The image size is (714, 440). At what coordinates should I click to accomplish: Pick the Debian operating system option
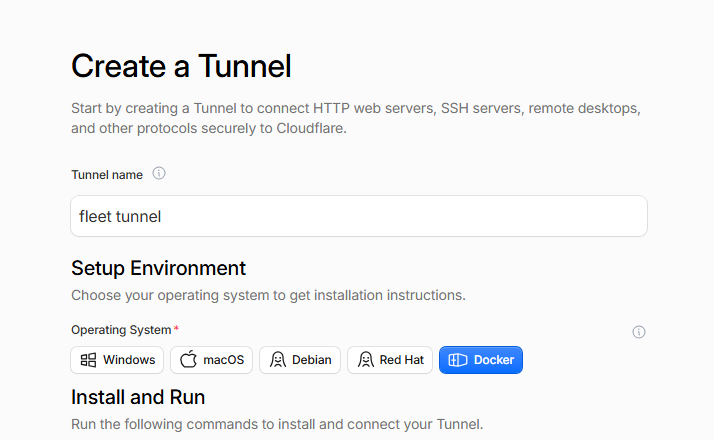pyautogui.click(x=300, y=360)
